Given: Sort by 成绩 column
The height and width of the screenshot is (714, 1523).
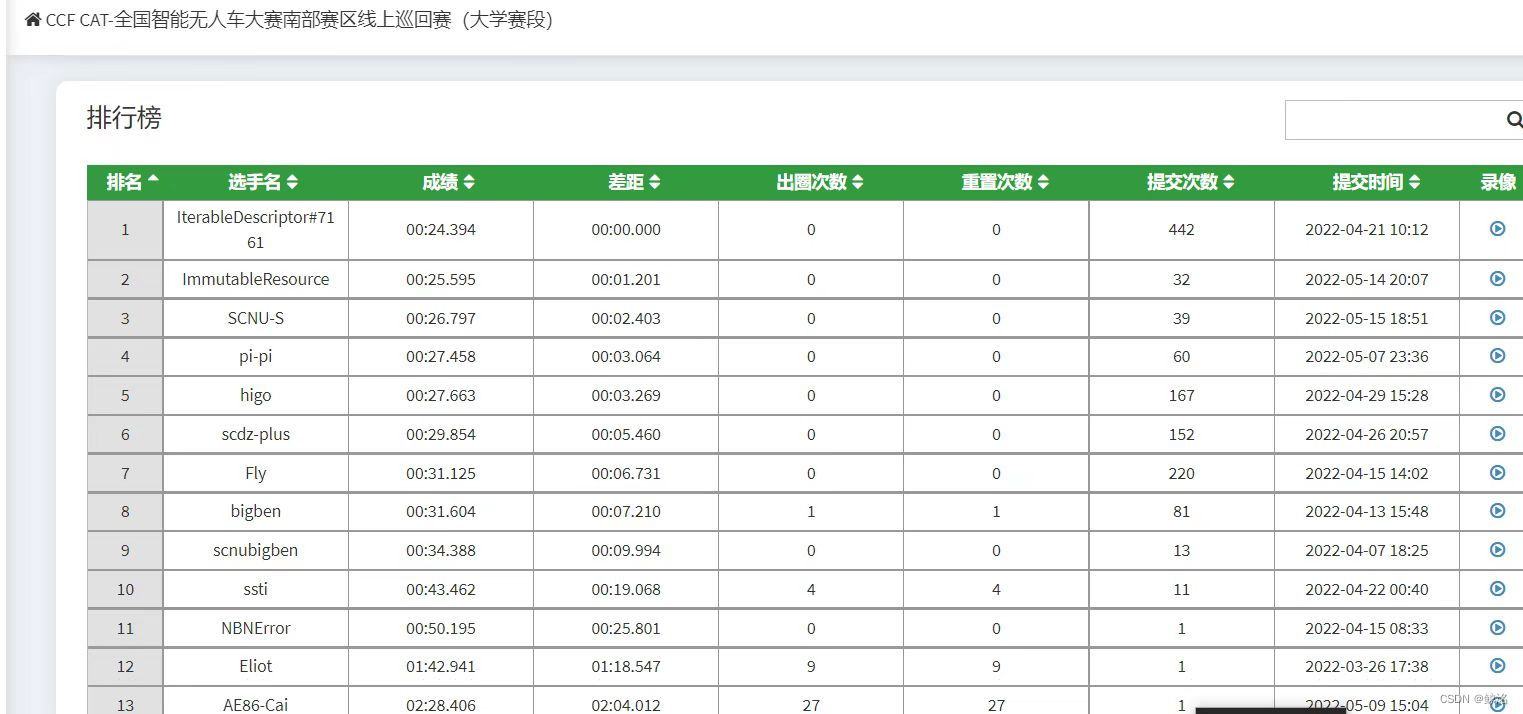Looking at the screenshot, I should [448, 182].
